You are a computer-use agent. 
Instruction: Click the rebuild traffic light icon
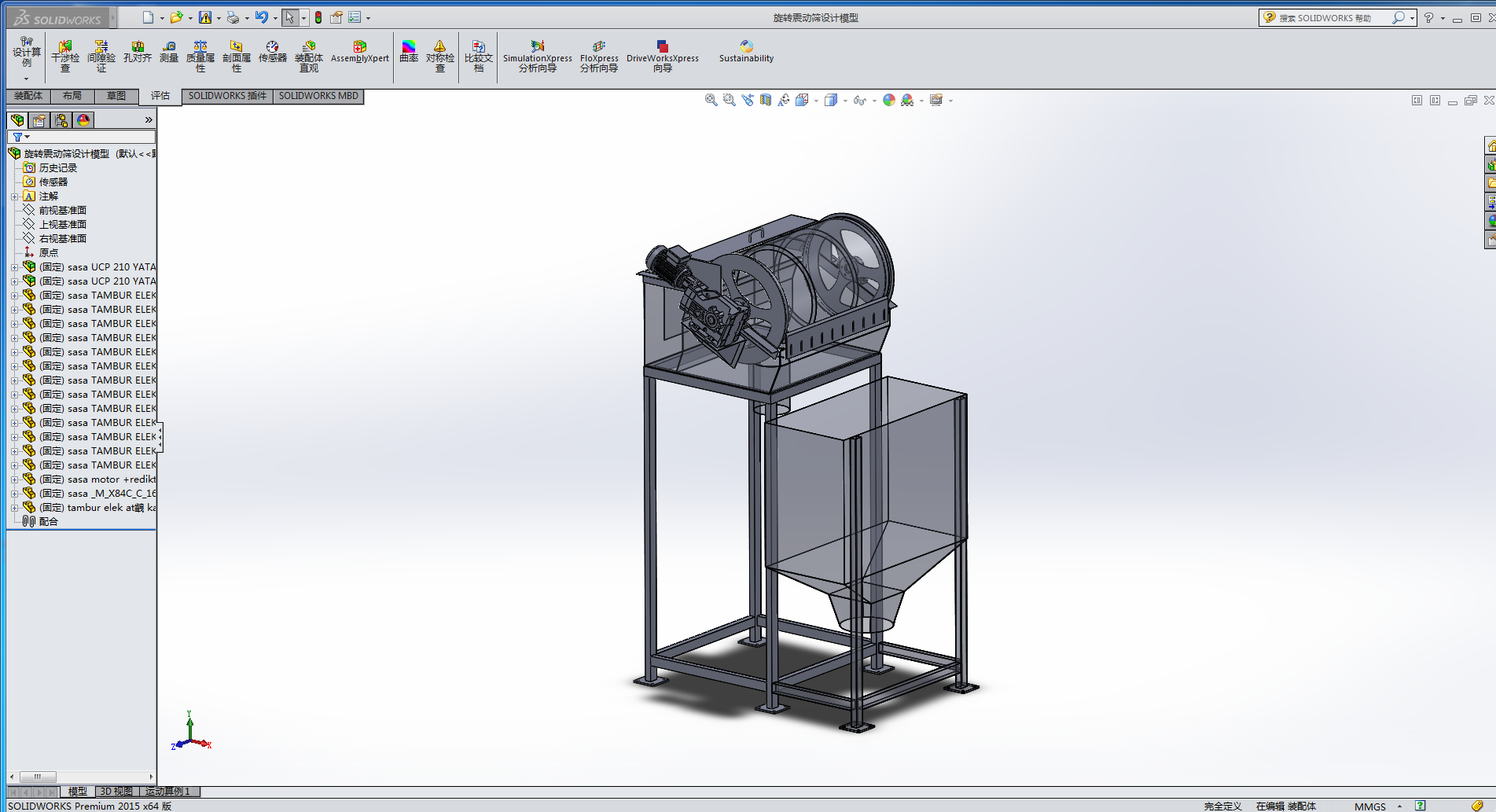[x=318, y=17]
